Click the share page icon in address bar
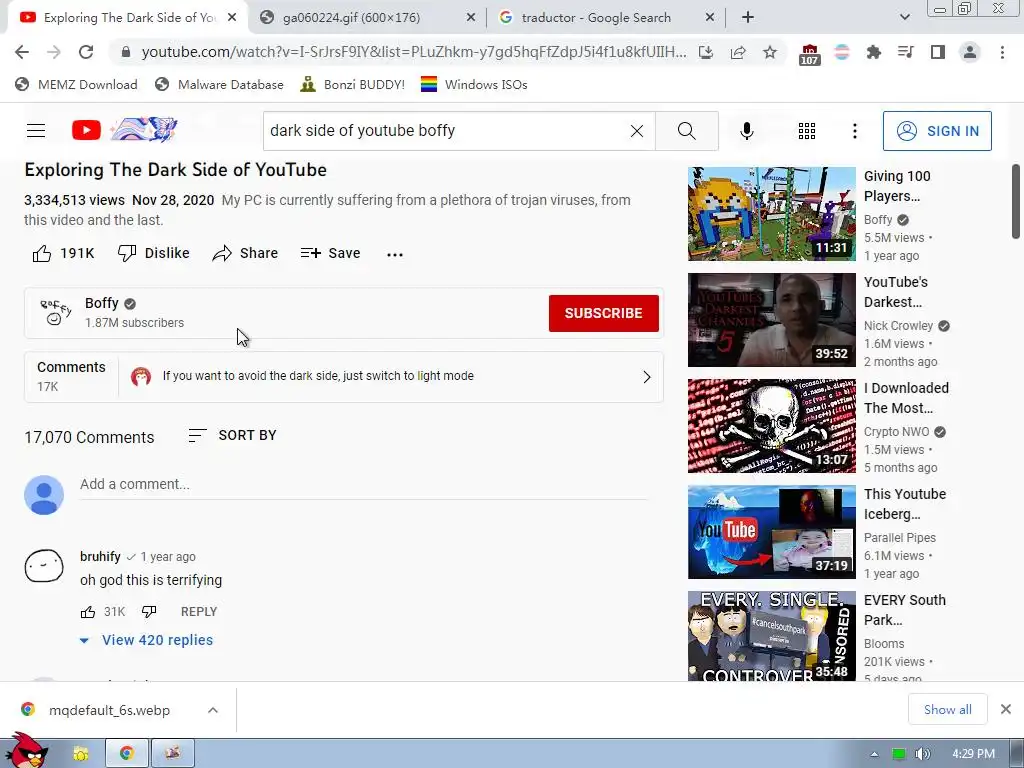Screen dimensions: 1024x768 [x=738, y=52]
